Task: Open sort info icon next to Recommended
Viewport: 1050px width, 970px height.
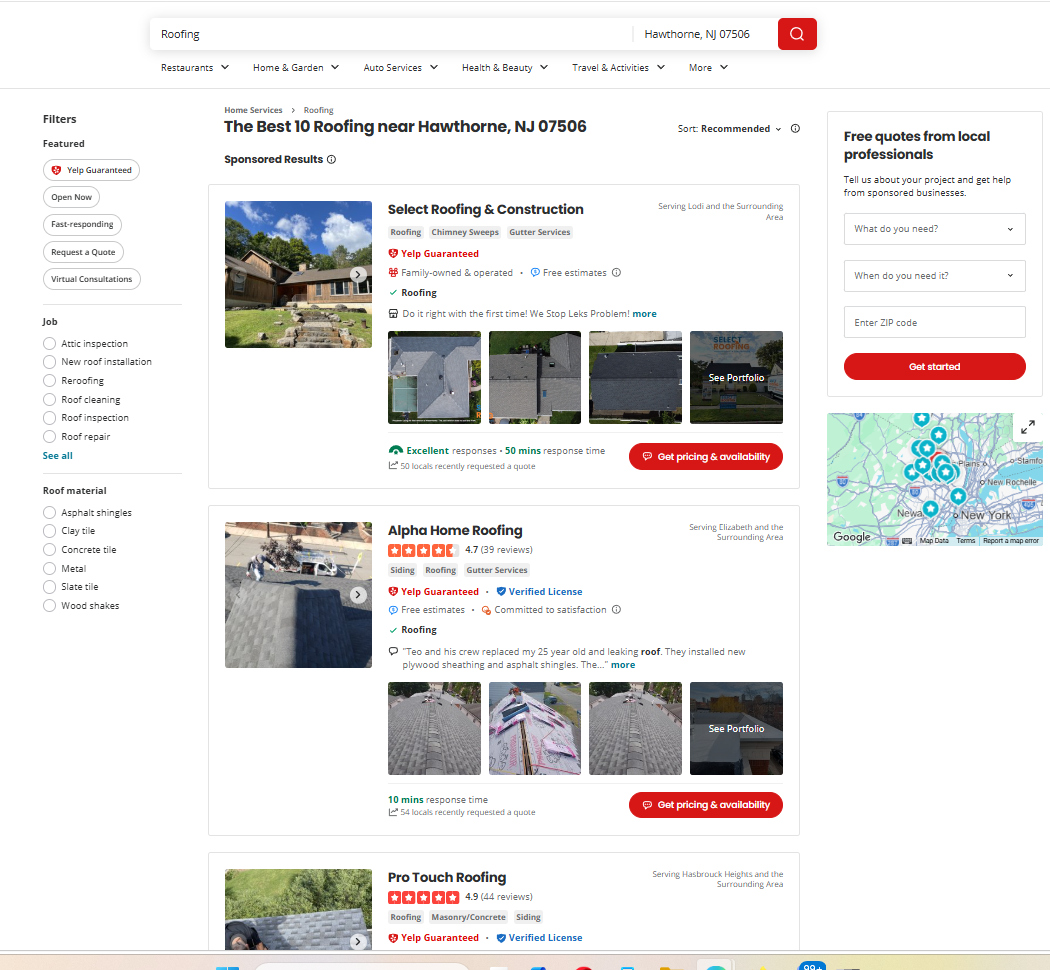Action: click(x=795, y=129)
